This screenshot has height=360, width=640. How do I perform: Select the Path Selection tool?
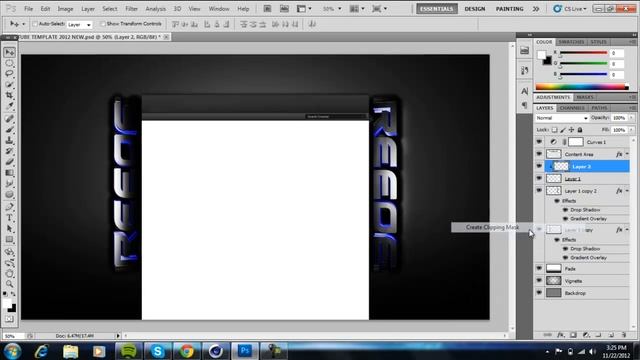click(x=9, y=229)
